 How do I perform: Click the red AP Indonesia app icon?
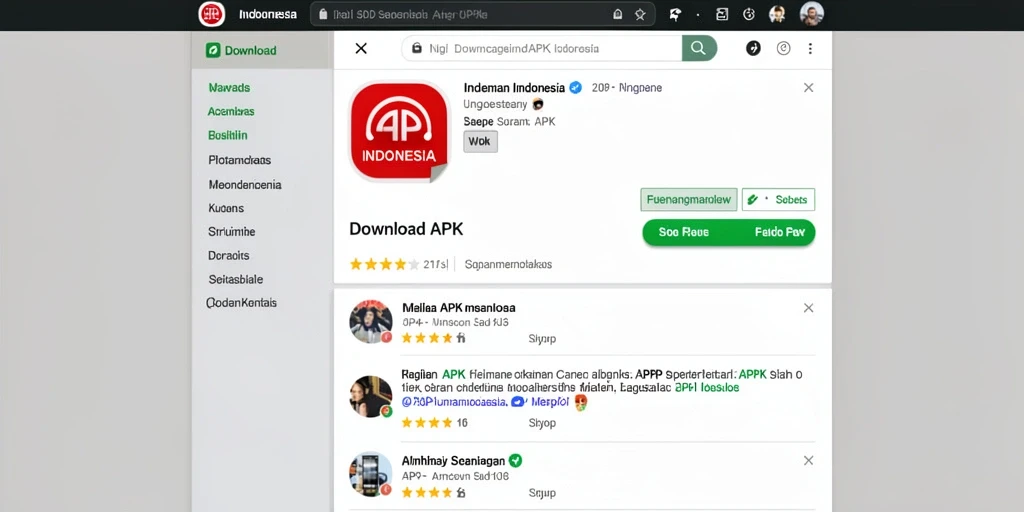tap(400, 131)
